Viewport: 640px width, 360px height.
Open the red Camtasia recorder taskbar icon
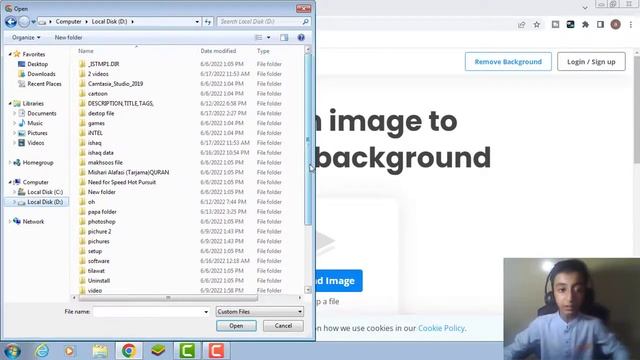coord(216,351)
